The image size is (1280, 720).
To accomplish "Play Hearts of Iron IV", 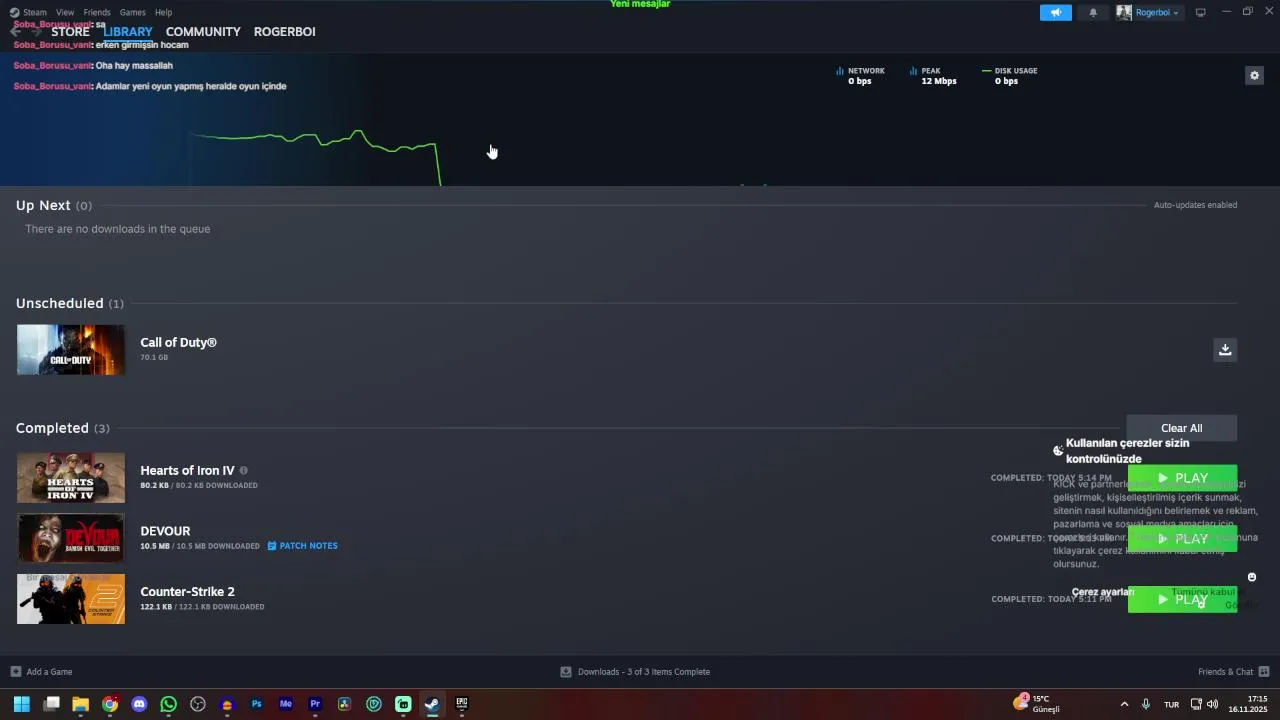I will (x=1182, y=478).
